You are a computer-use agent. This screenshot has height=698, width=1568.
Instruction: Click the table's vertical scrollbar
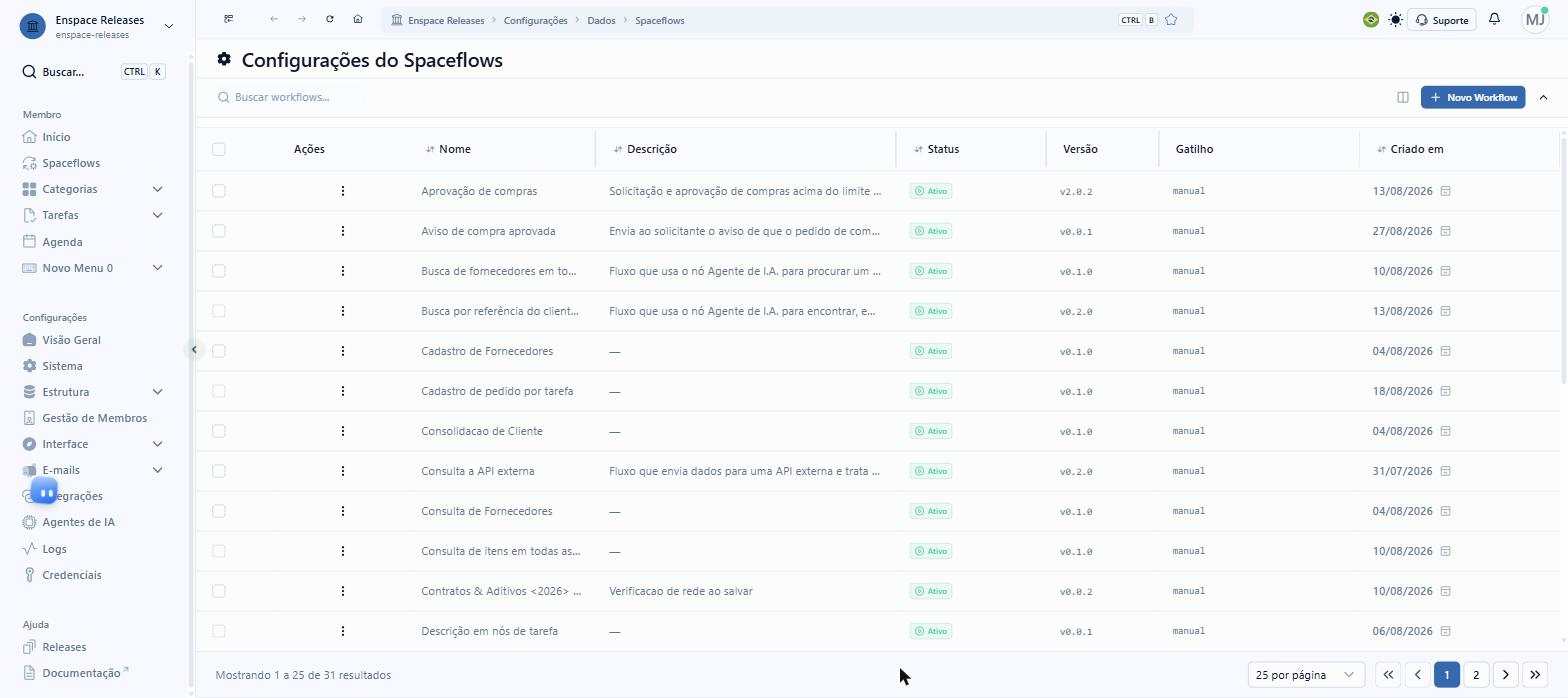coord(1563,260)
